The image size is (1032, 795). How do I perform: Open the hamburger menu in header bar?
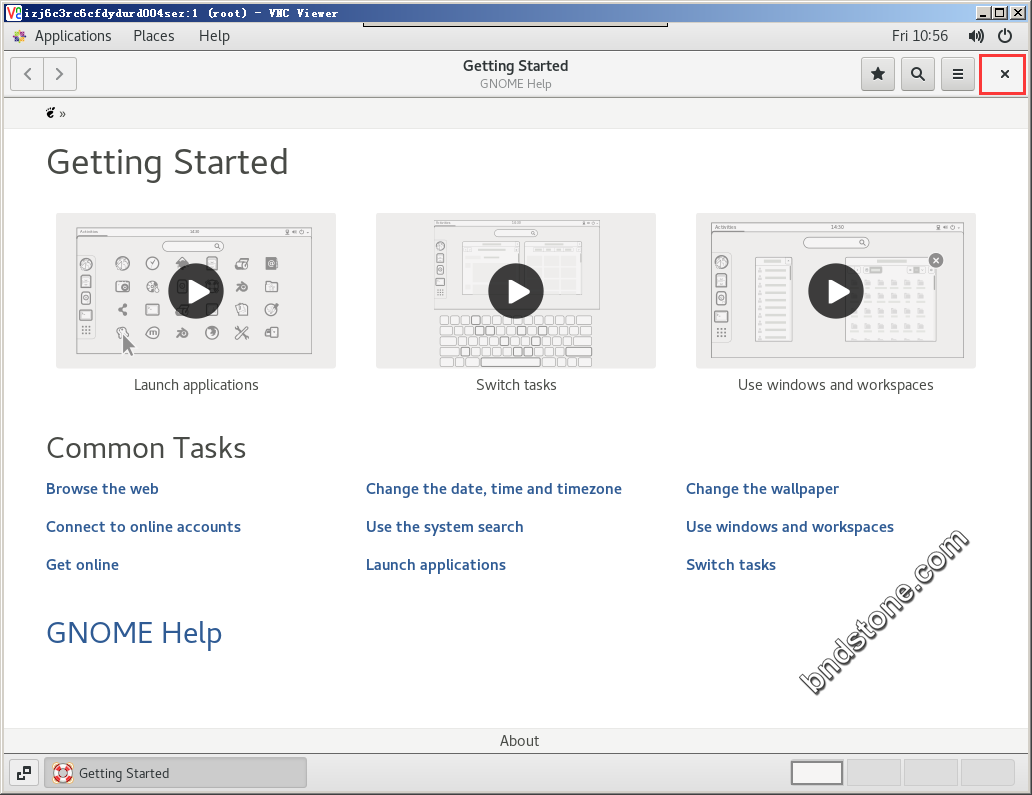click(958, 74)
